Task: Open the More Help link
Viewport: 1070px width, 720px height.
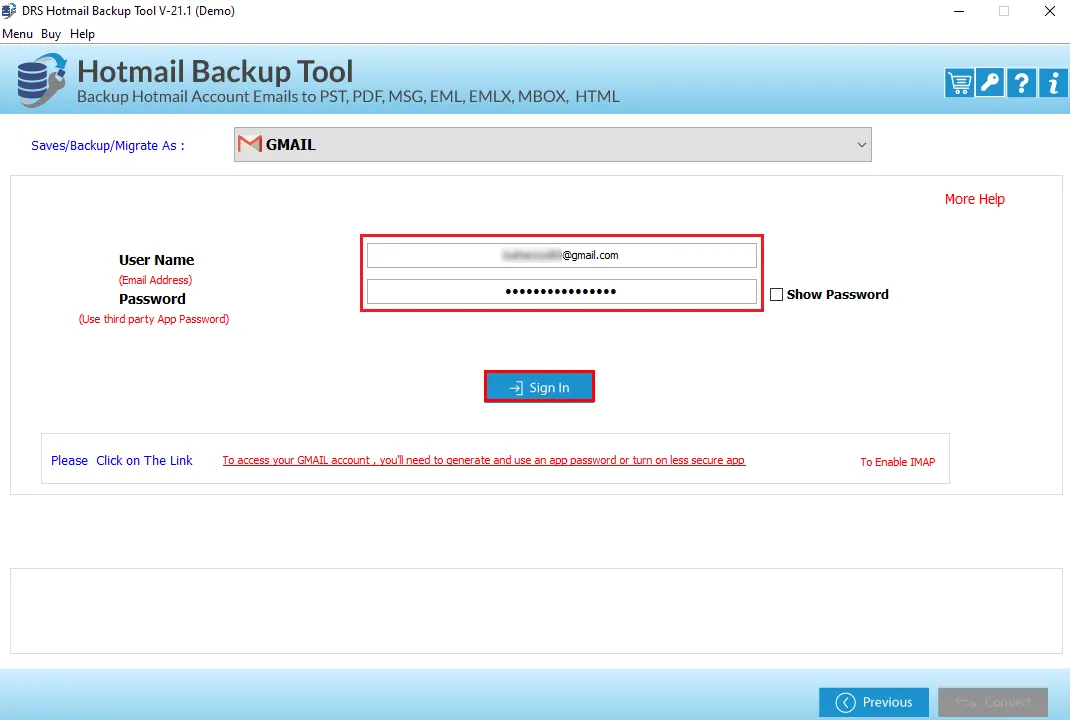Action: pyautogui.click(x=974, y=199)
